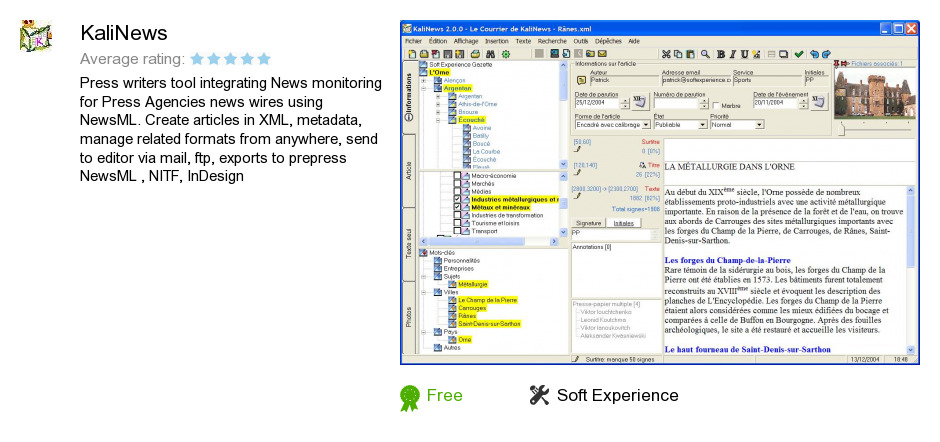This screenshot has width=940, height=442.
Task: Switch to the Photos side tab
Action: pos(408,317)
